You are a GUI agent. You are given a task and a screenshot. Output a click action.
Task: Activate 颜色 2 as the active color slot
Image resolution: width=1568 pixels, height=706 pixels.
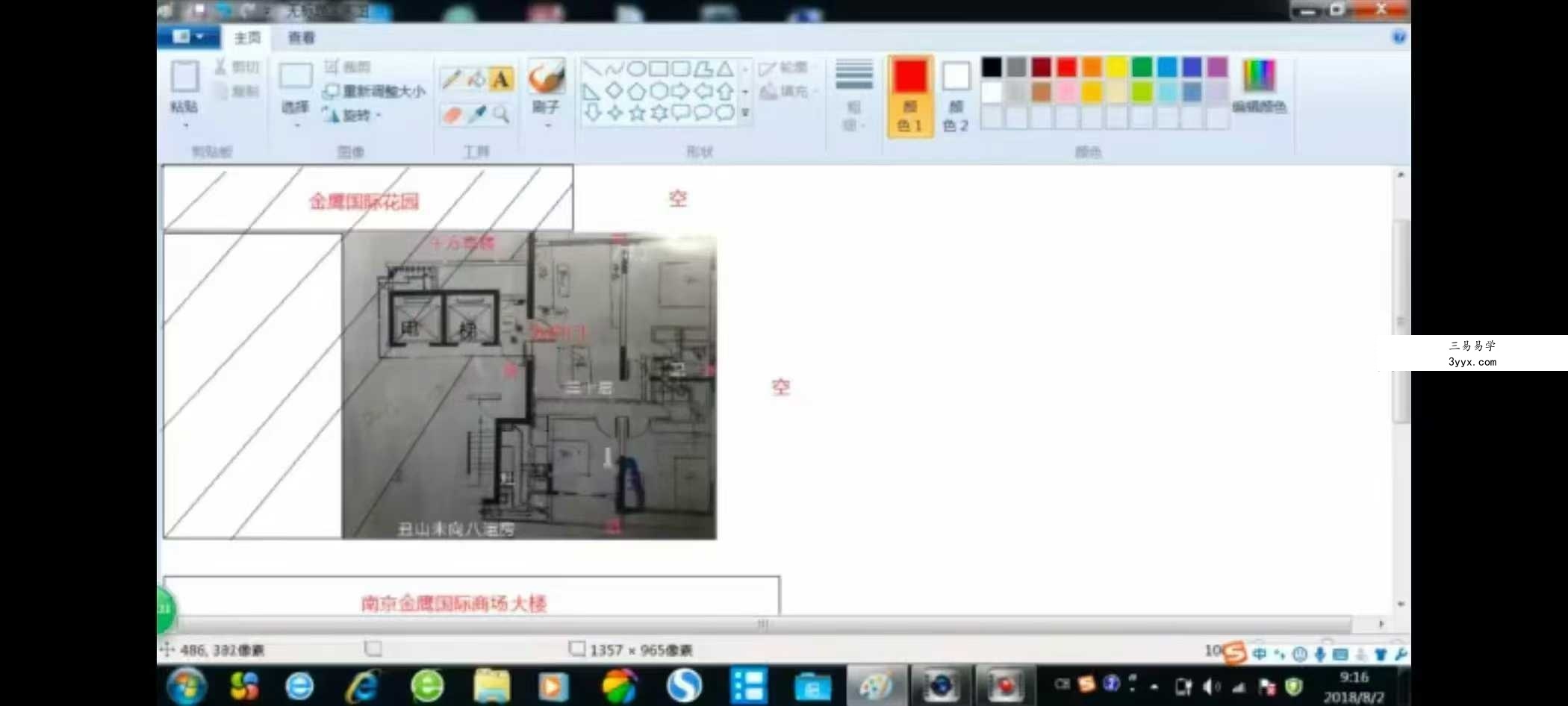(x=956, y=96)
